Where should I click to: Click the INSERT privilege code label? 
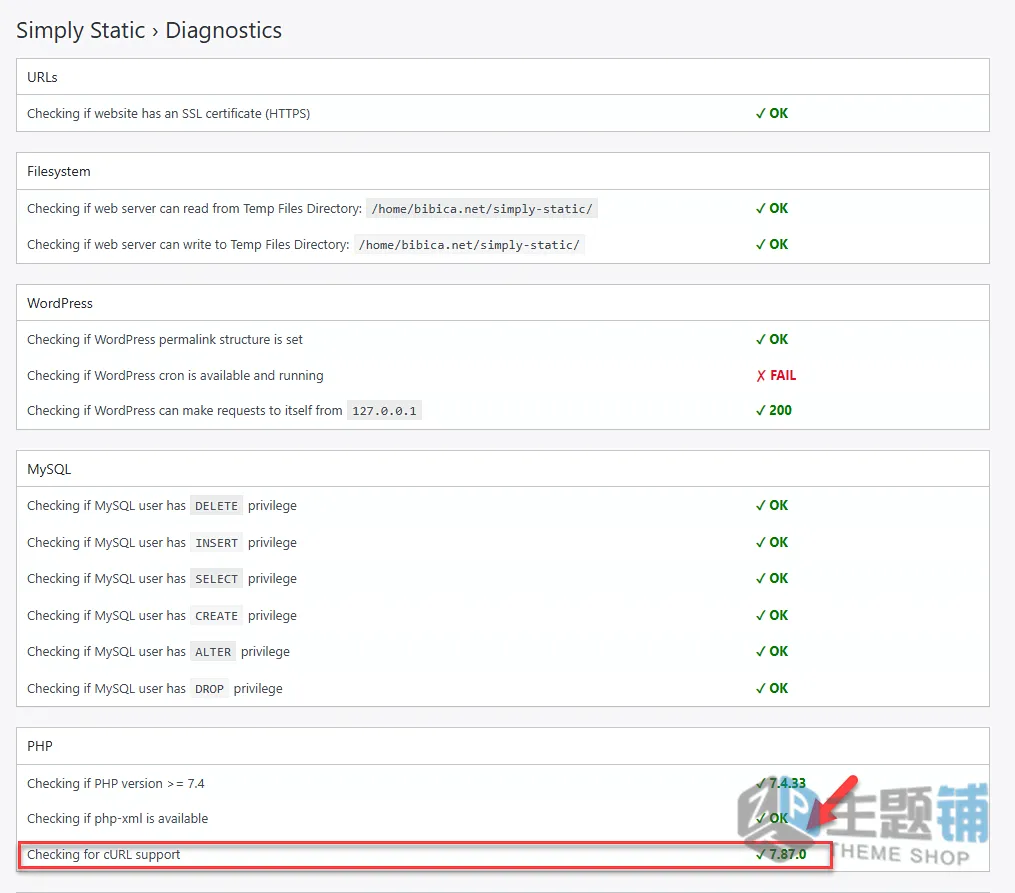216,542
